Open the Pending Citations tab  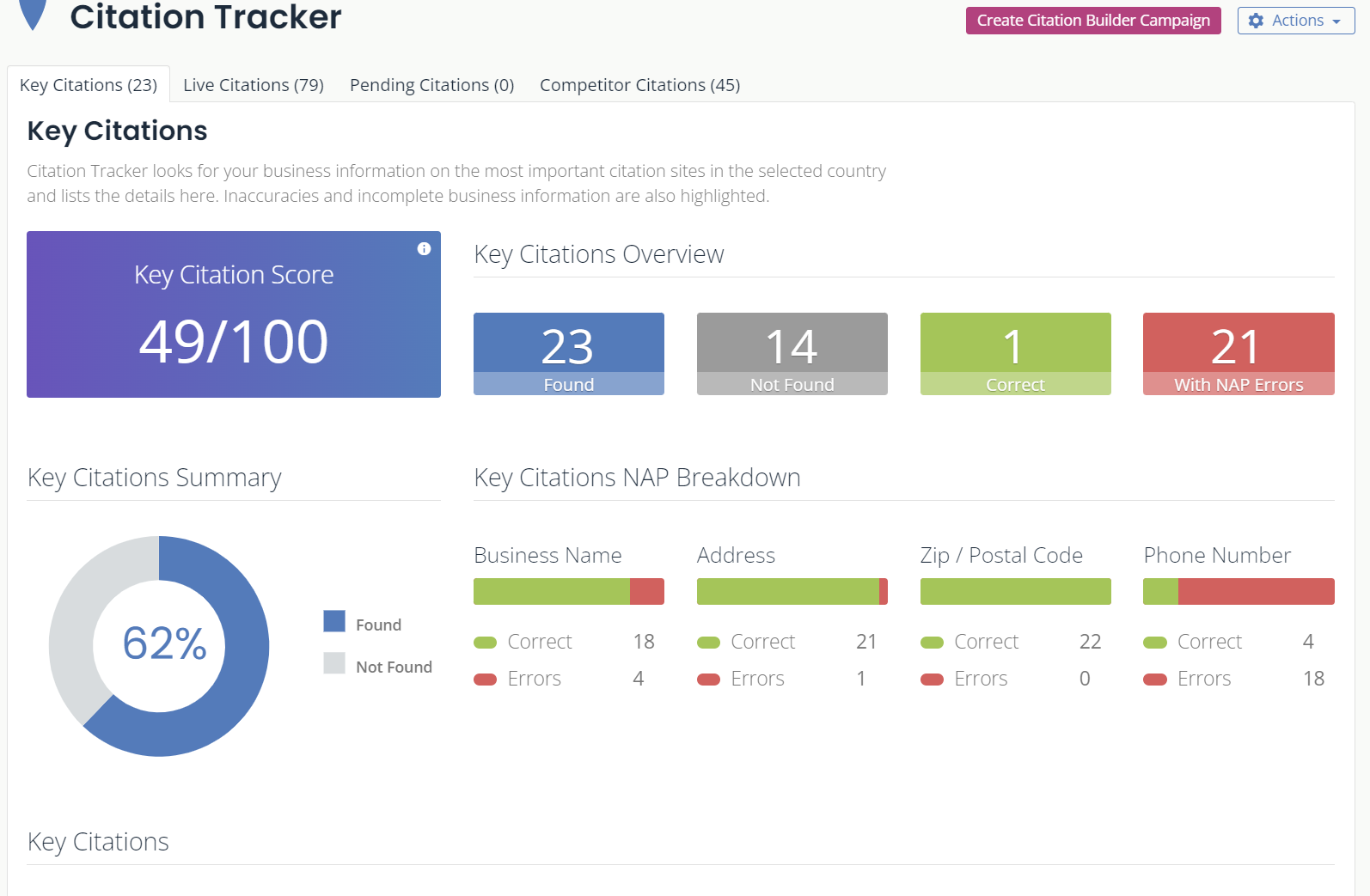[x=431, y=85]
